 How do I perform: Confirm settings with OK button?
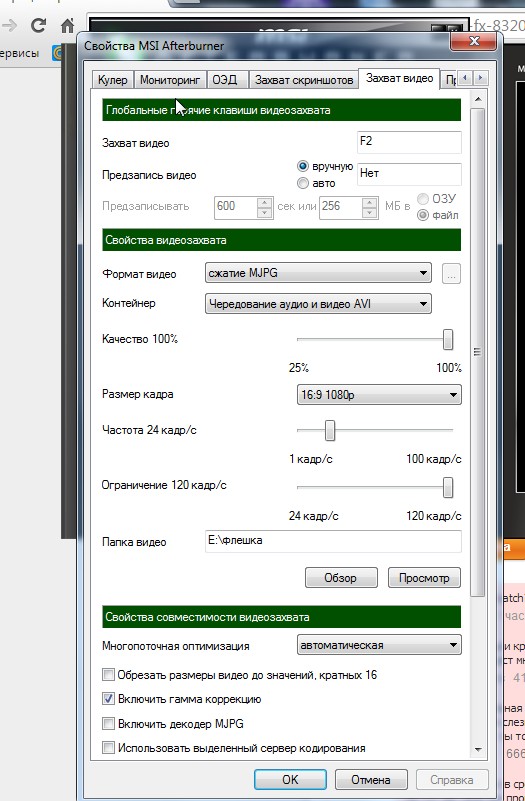(290, 780)
